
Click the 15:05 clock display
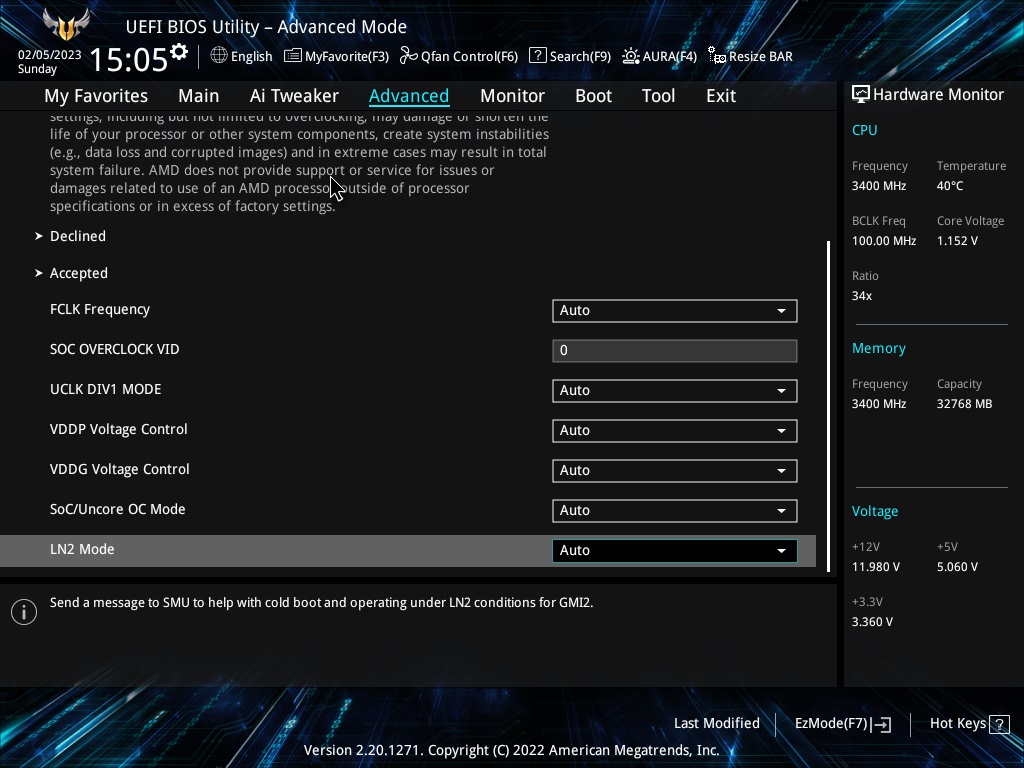pyautogui.click(x=129, y=59)
